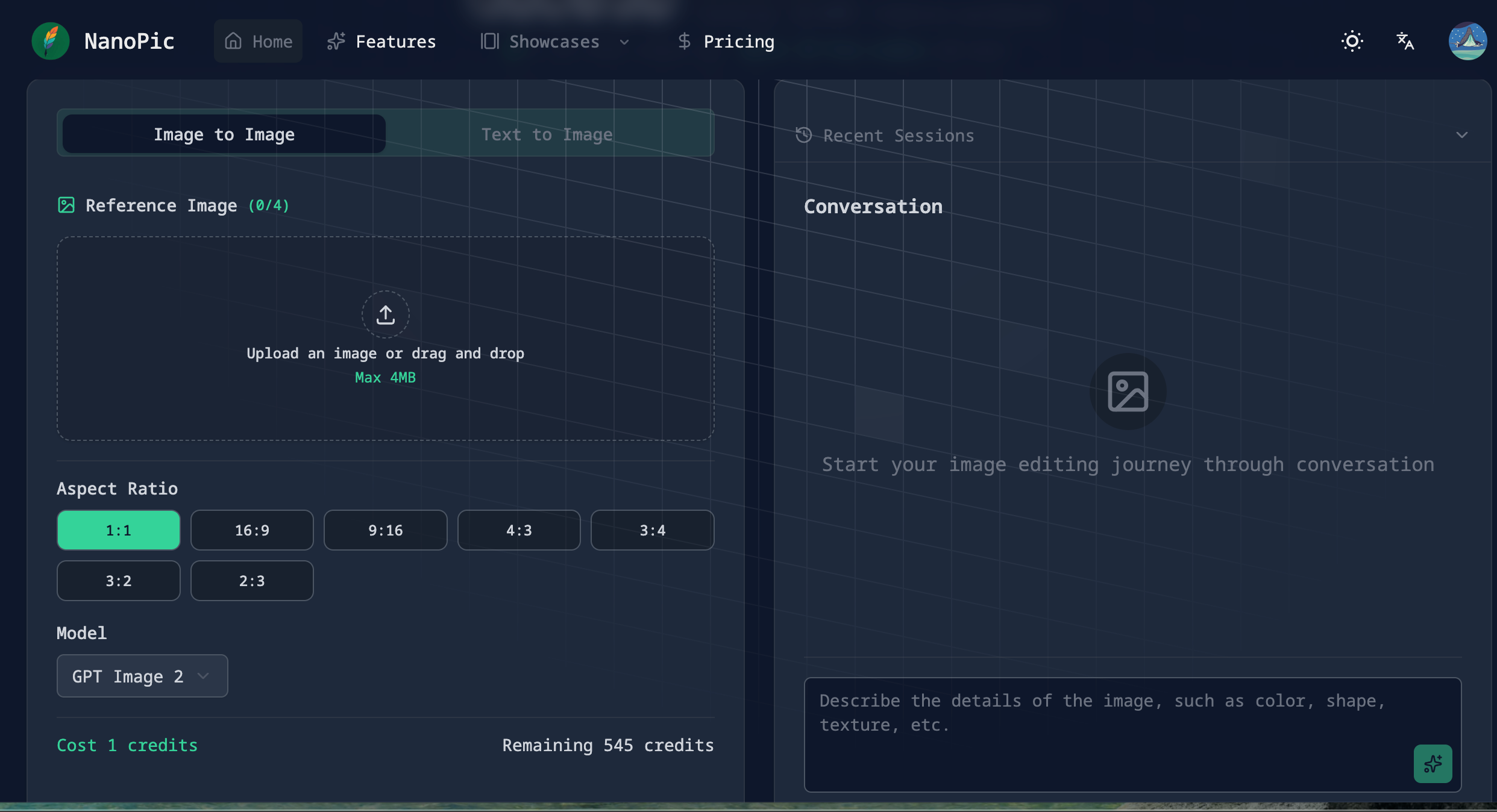Select the 16:9 aspect ratio
The image size is (1497, 812).
[x=252, y=530]
